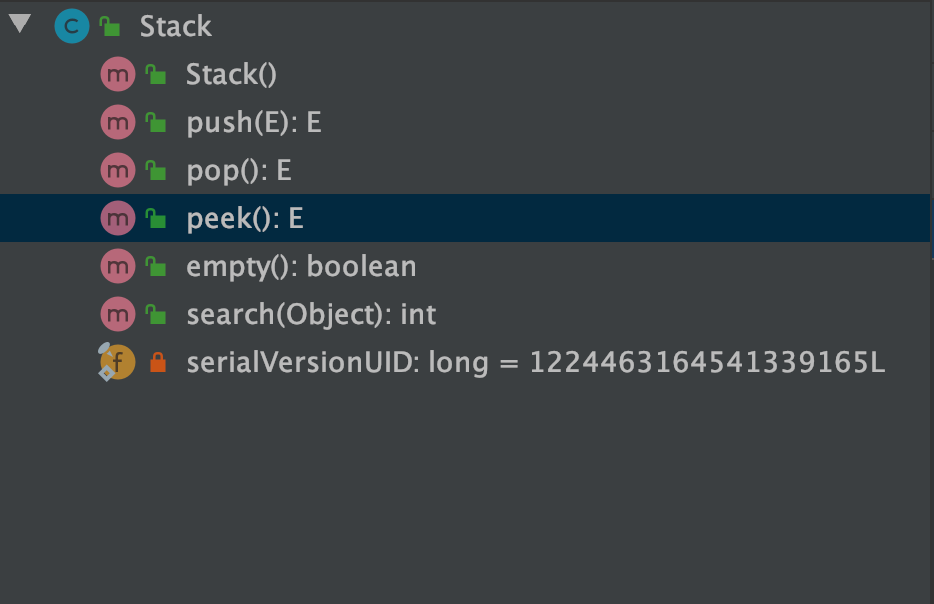Click the green public lock beside Stack class
Screen dimensions: 934x604
(110, 26)
